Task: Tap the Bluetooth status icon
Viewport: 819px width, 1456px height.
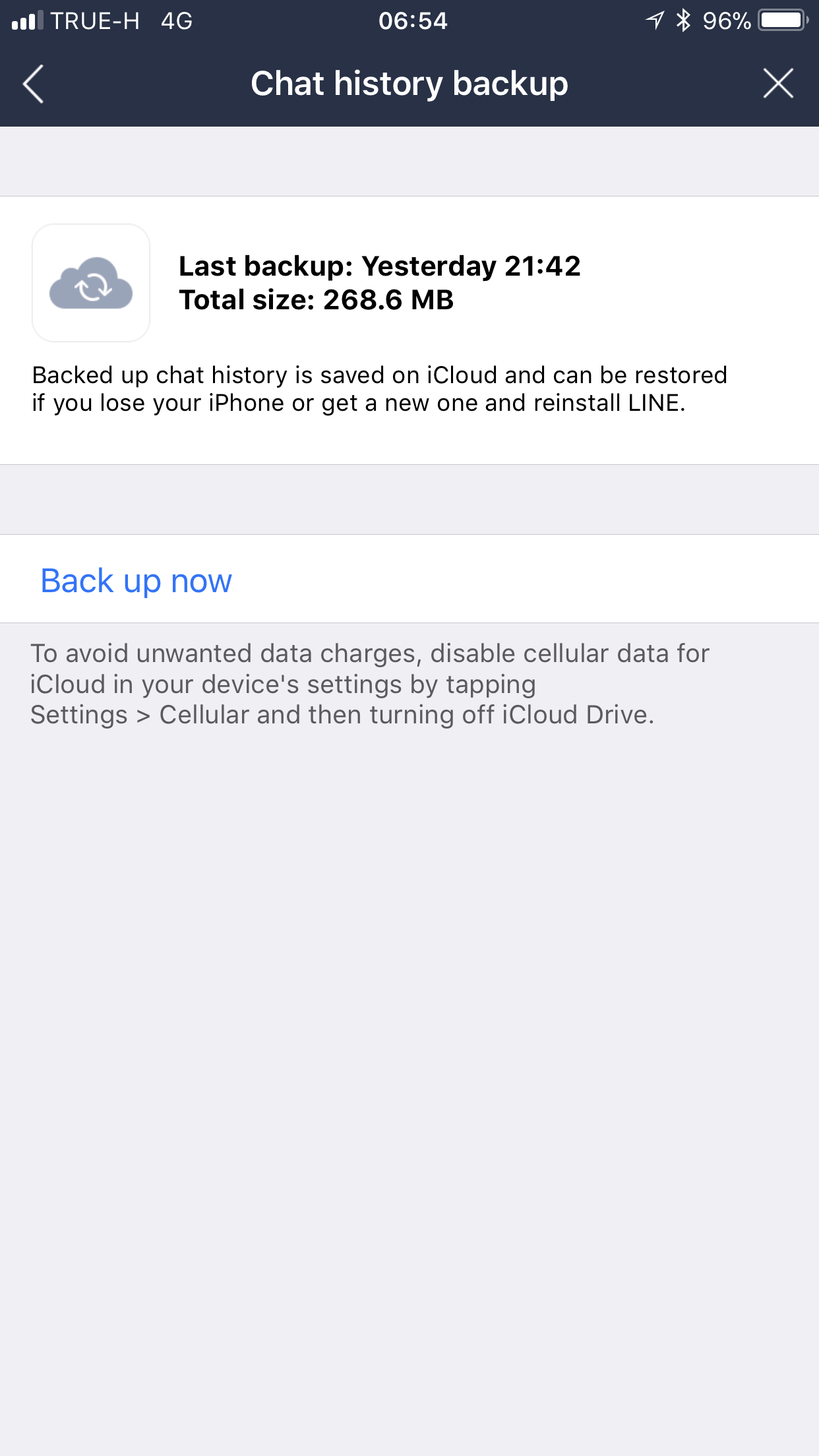Action: click(683, 20)
